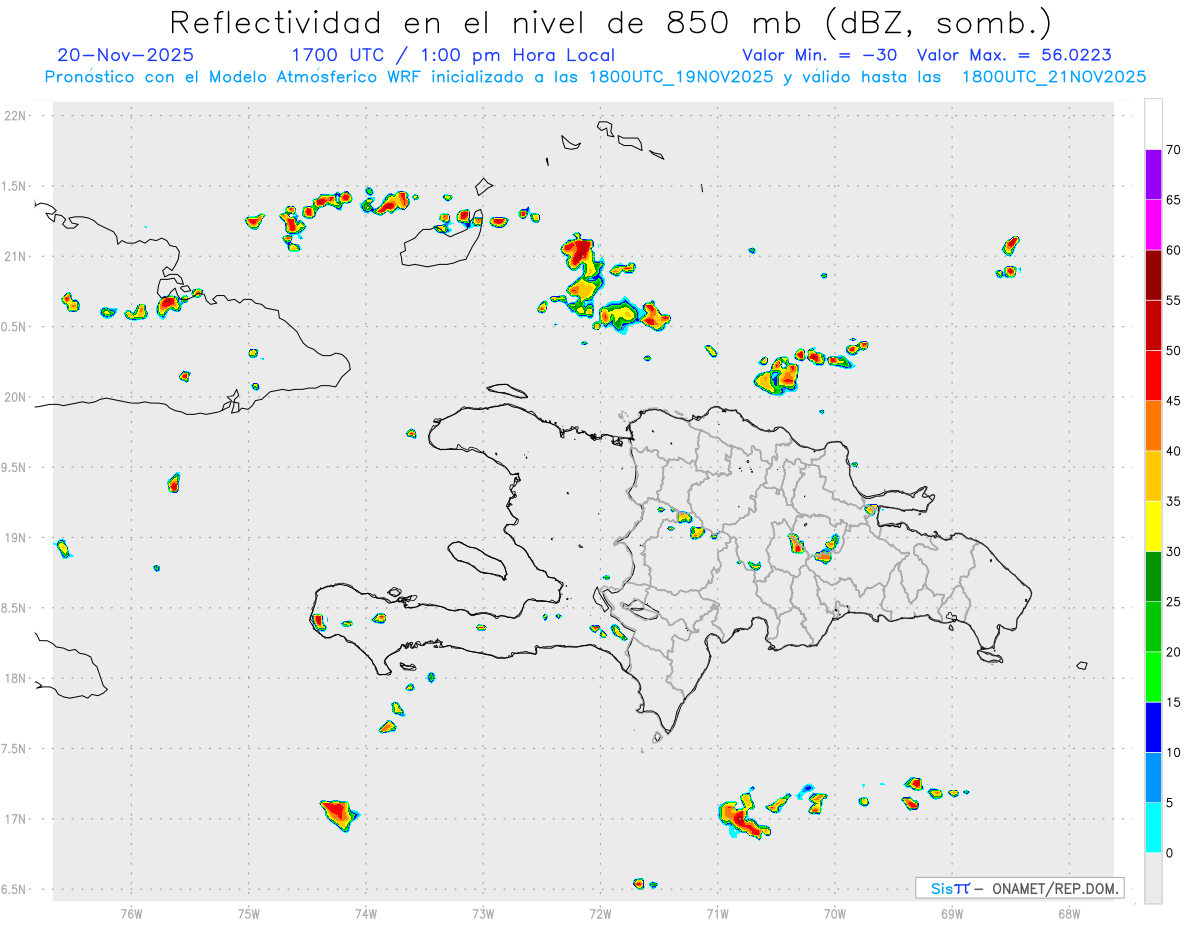Select the 'Valor Min. = -30' text
The width and height of the screenshot is (1200, 927).
820,55
